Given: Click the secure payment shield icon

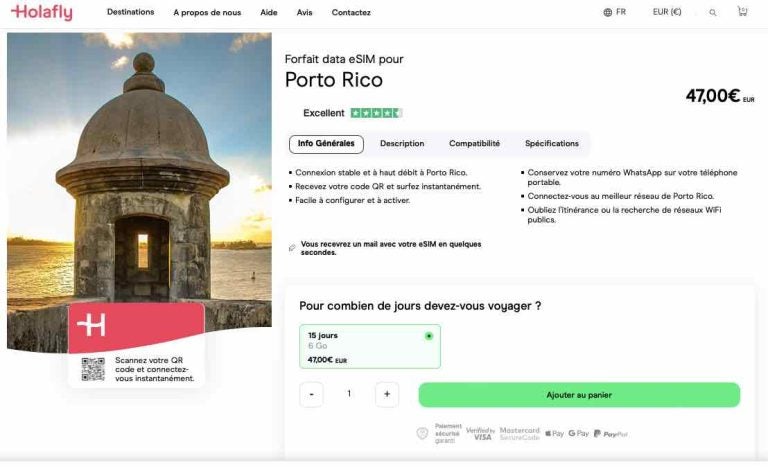Looking at the screenshot, I should point(422,434).
